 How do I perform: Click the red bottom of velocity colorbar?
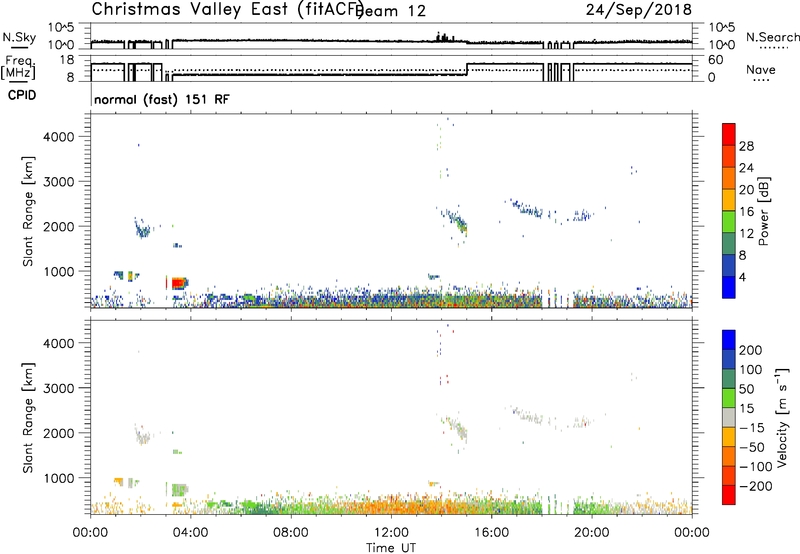pyautogui.click(x=729, y=495)
